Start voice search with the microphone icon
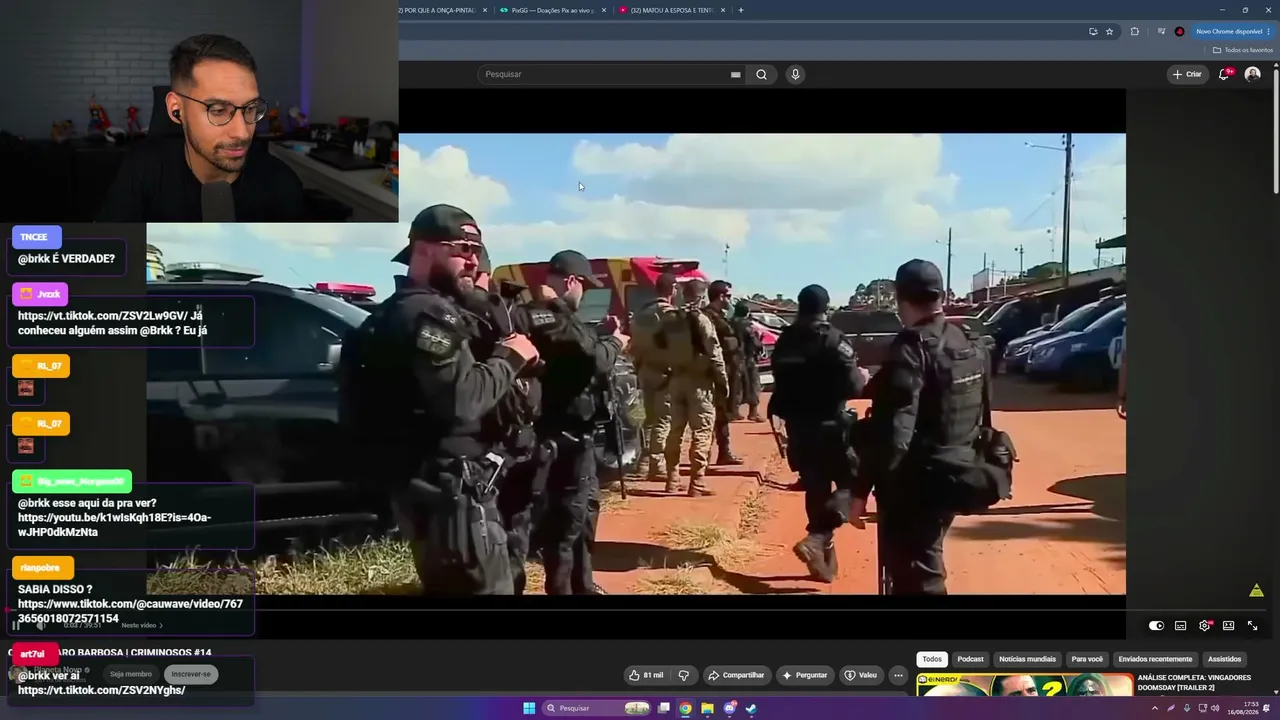 tap(795, 74)
